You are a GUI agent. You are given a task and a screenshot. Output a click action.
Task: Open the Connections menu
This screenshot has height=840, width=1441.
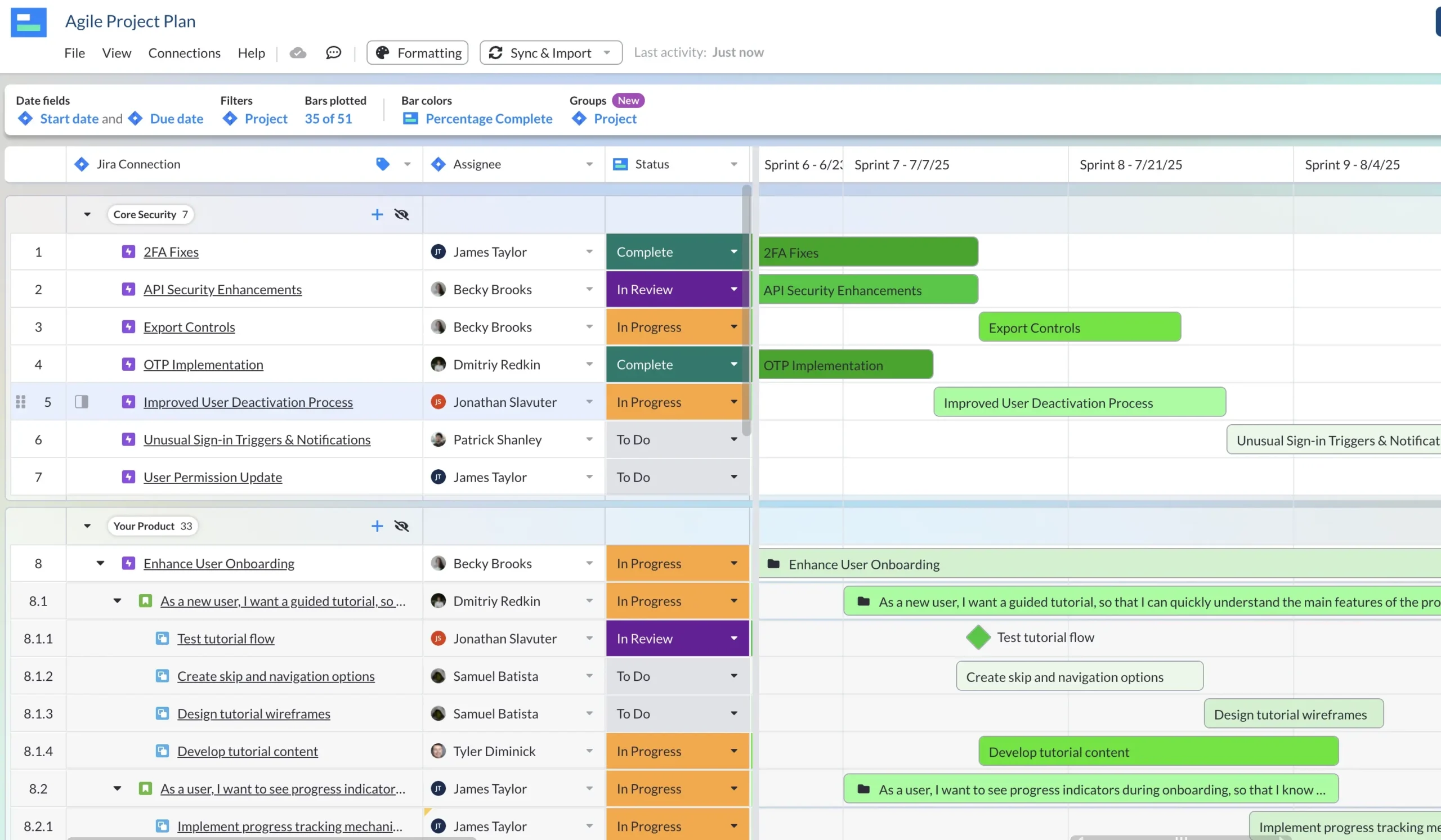pos(184,52)
